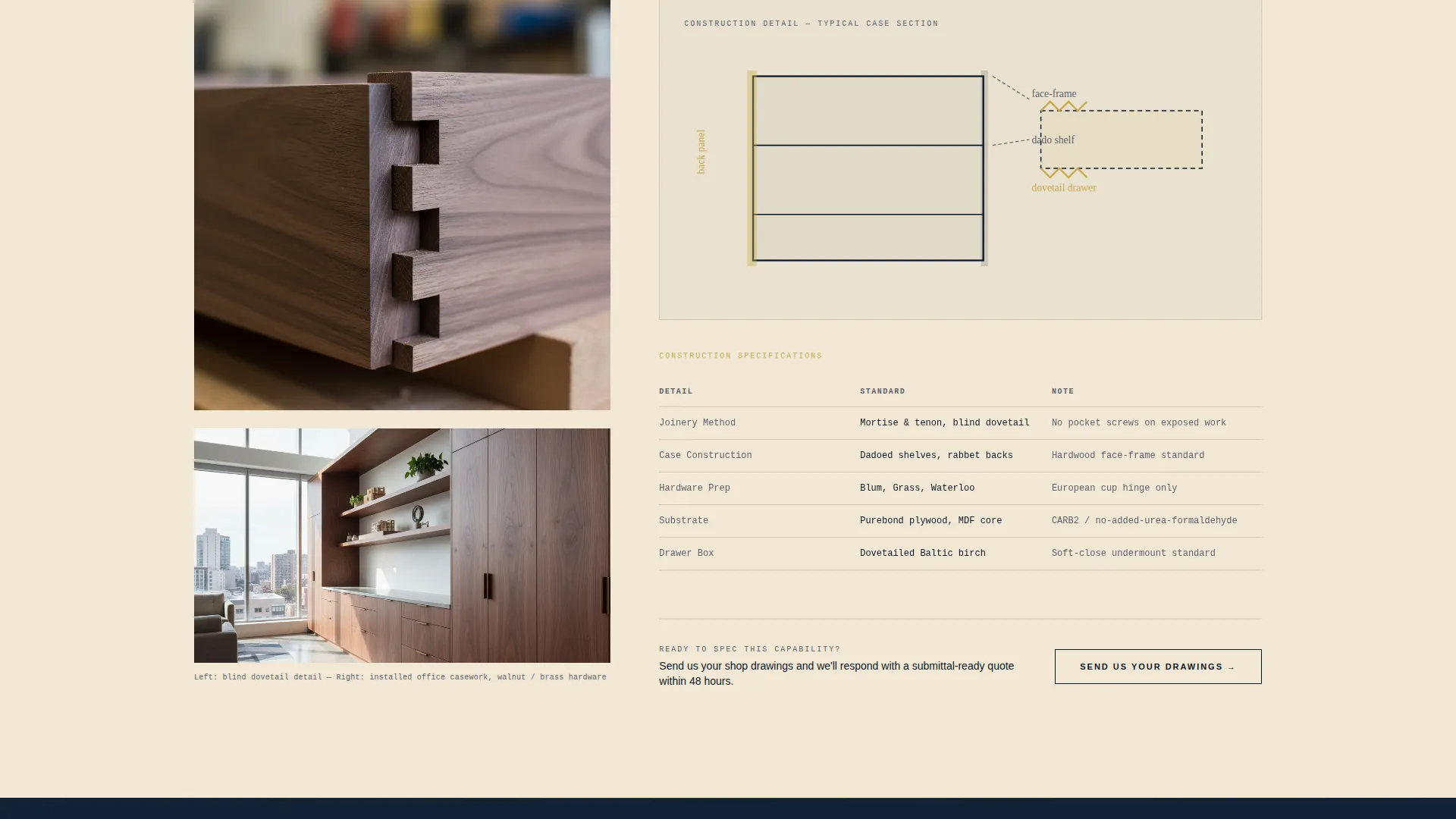
Task: Click the face-frame label in the diagram
Action: pos(1054,94)
